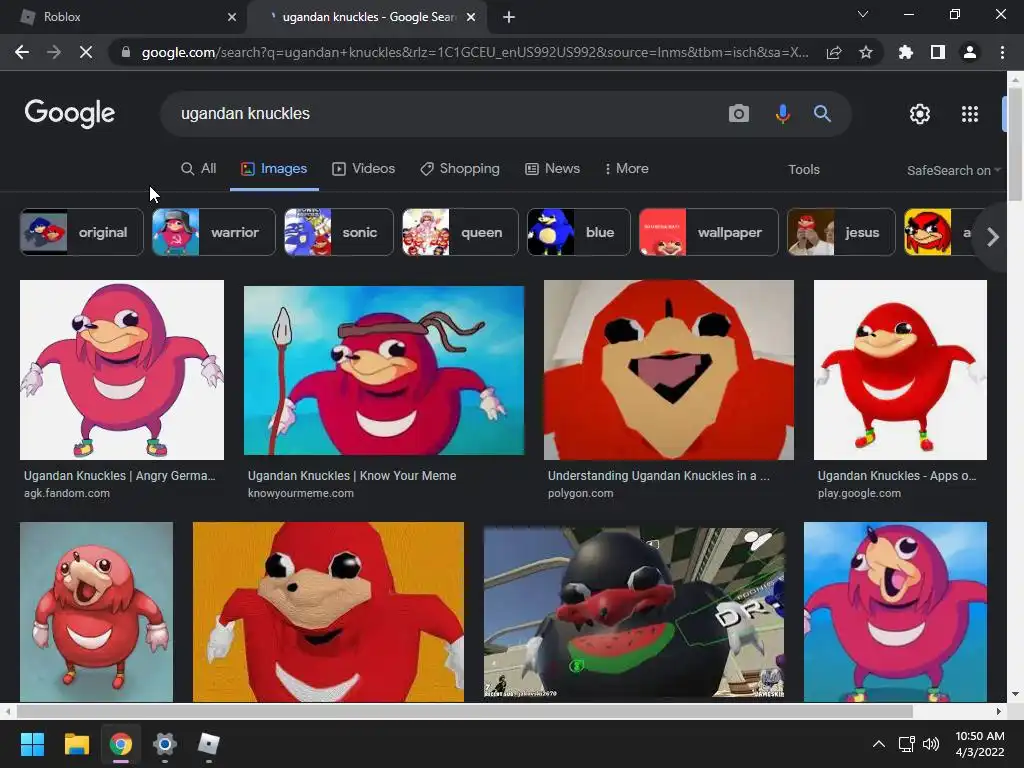Open the polygon.com close-up image
This screenshot has width=1024, height=768.
669,370
